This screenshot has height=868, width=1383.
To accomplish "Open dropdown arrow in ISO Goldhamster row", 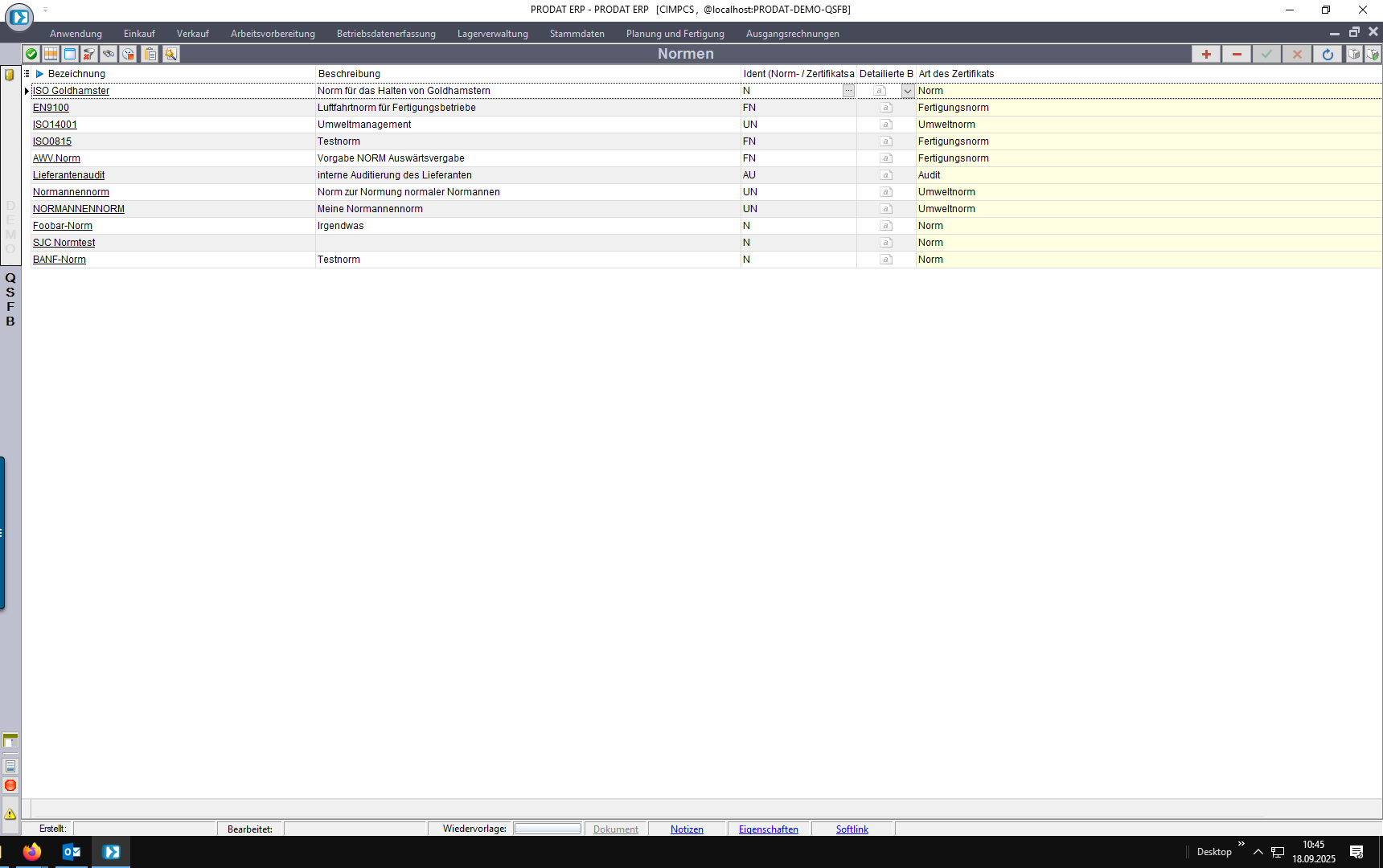I will (908, 91).
